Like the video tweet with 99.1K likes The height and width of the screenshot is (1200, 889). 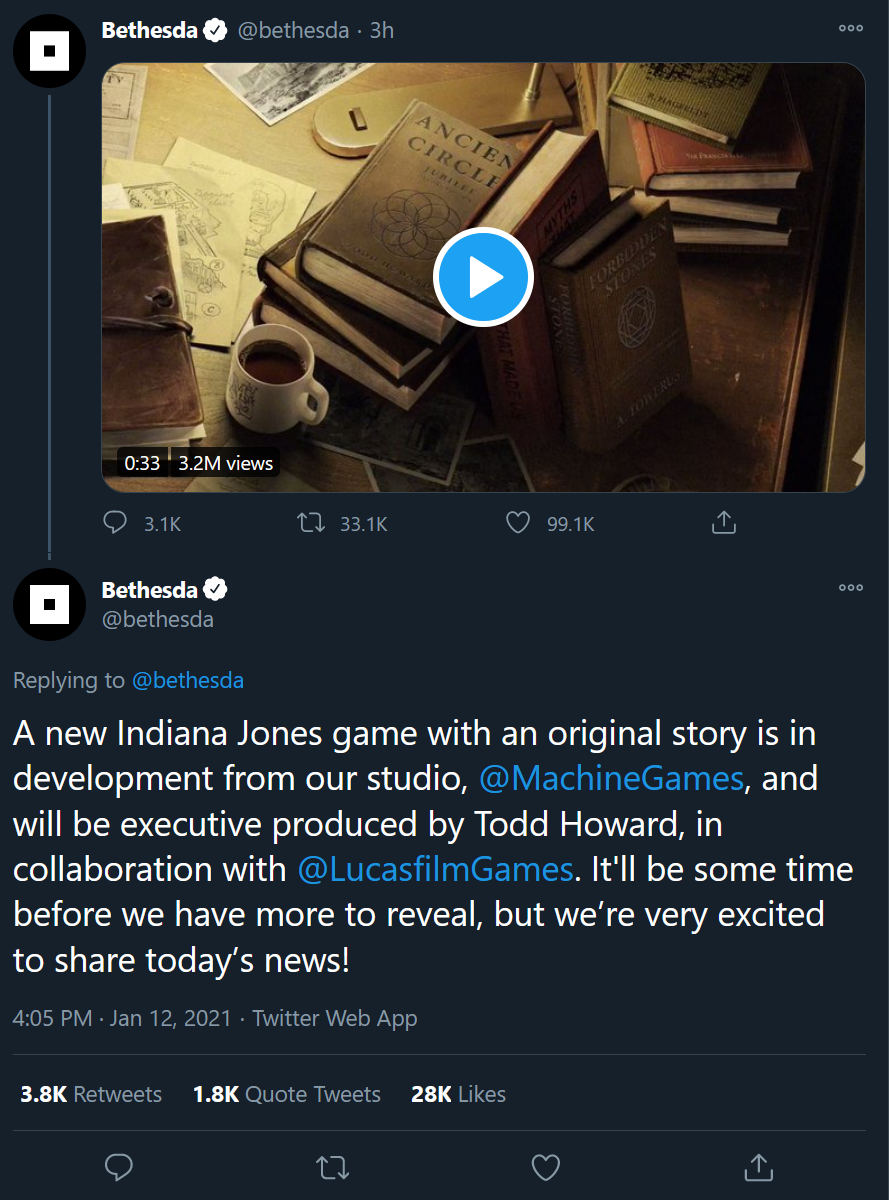pos(517,523)
